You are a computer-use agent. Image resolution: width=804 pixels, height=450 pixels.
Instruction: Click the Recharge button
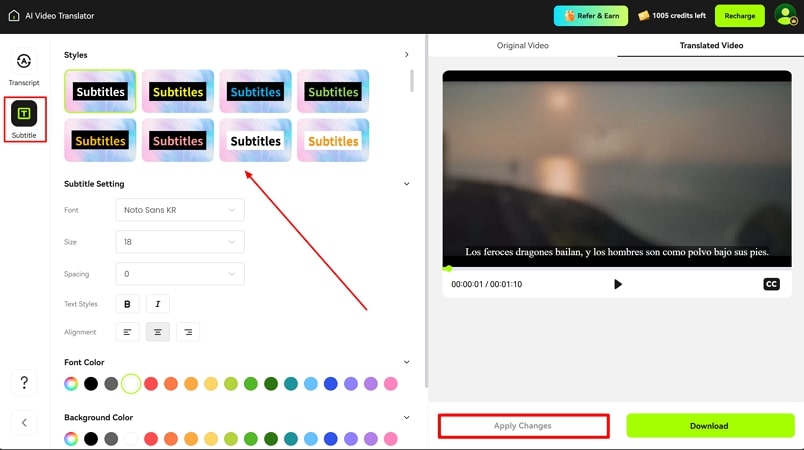(739, 15)
